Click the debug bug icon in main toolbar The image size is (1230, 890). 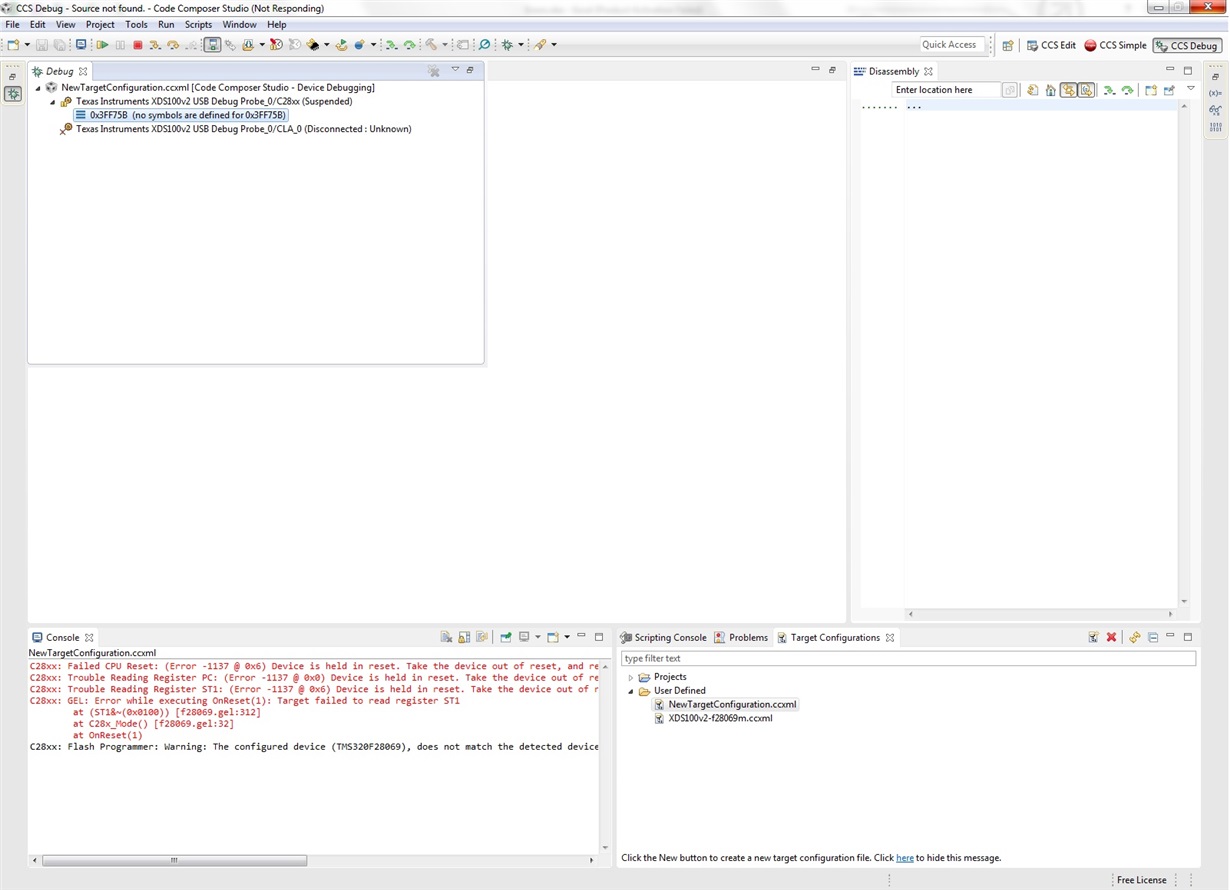[x=507, y=45]
